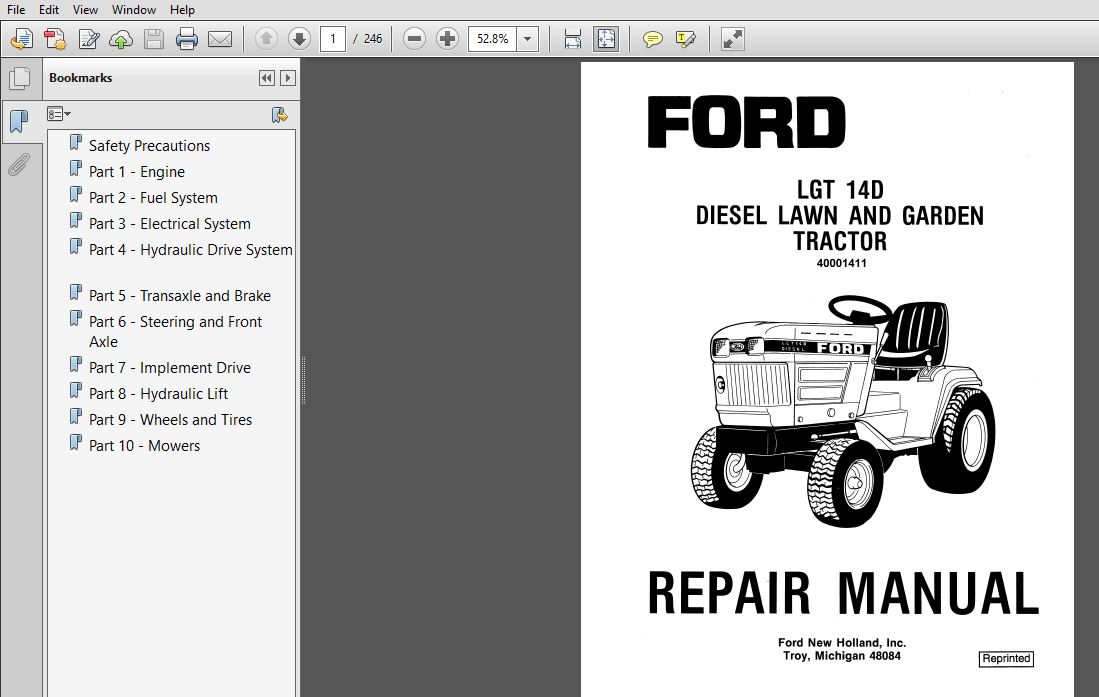Click the fit width scrolling icon
The height and width of the screenshot is (697, 1099).
click(573, 39)
